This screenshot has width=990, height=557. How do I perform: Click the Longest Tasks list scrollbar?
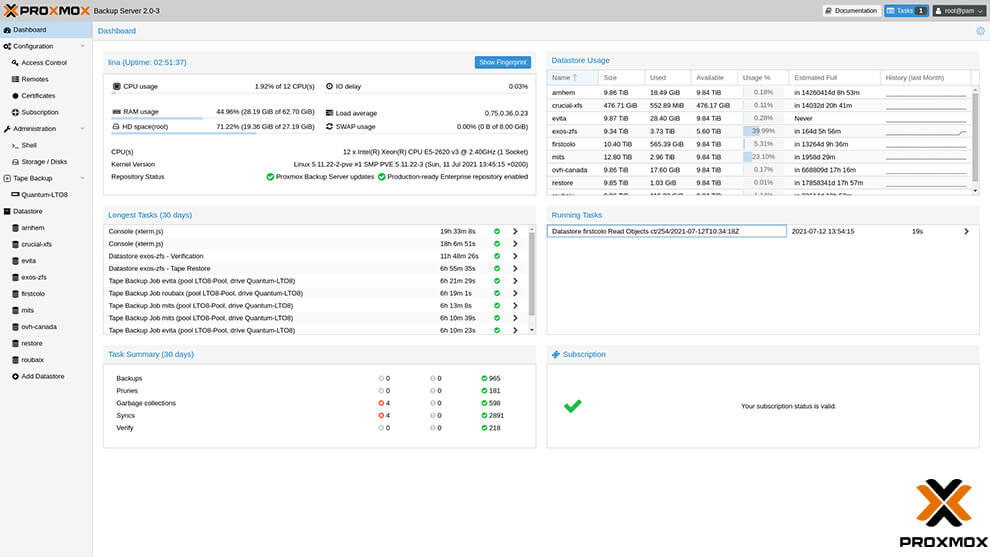point(532,272)
